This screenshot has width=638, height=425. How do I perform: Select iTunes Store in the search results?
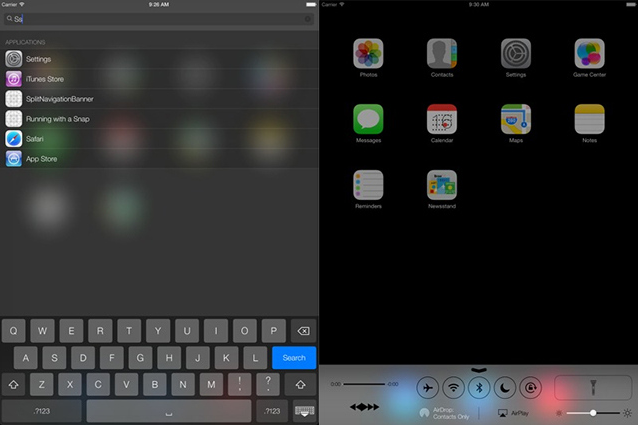click(45, 78)
